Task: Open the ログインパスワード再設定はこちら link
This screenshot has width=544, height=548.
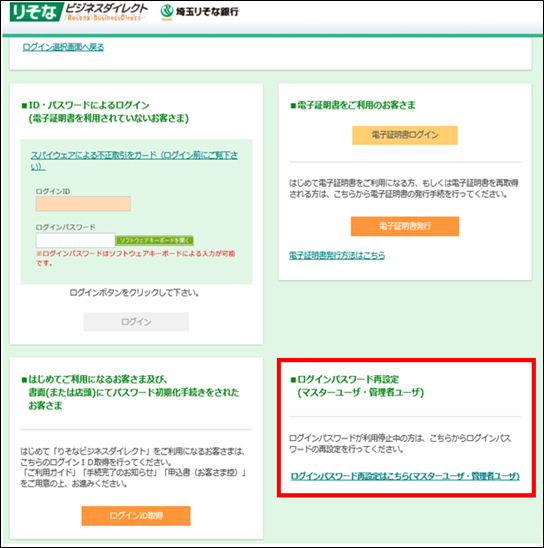Action: pos(405,476)
